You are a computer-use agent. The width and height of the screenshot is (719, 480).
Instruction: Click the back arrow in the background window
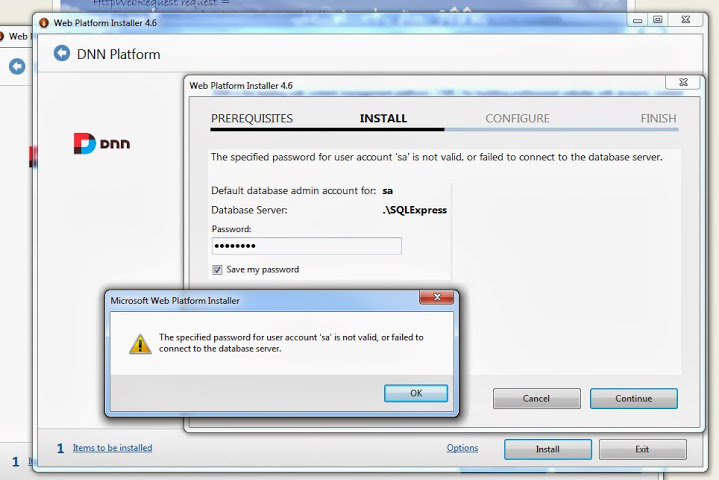pos(17,66)
